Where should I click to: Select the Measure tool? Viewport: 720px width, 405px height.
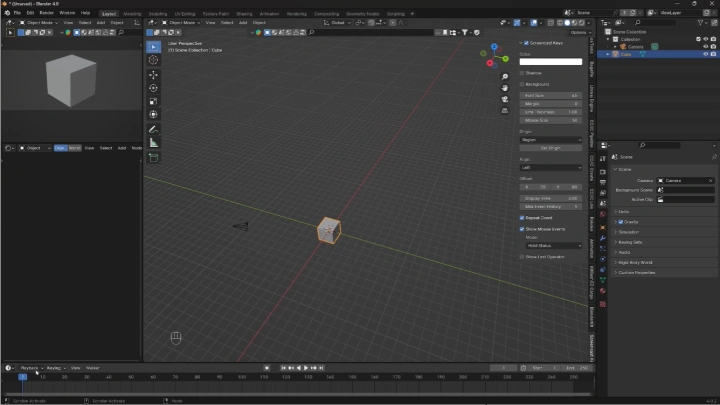coord(153,143)
